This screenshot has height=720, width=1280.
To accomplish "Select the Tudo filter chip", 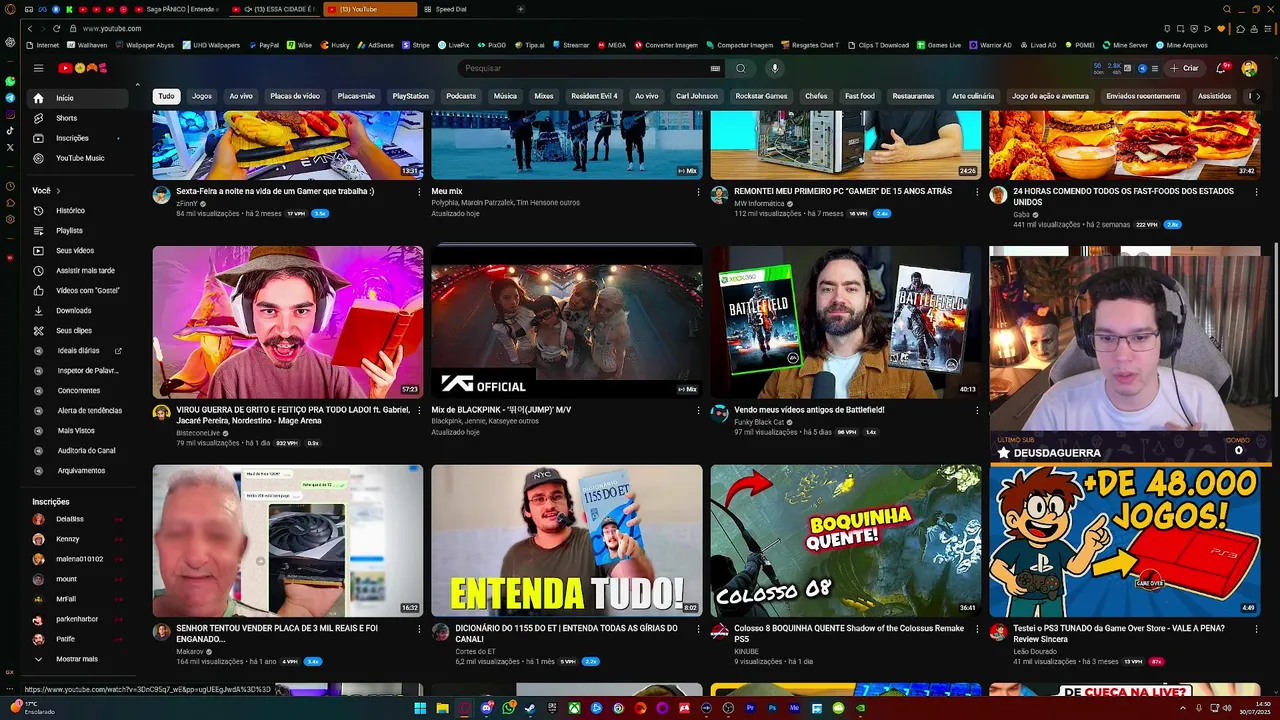I will (x=166, y=96).
